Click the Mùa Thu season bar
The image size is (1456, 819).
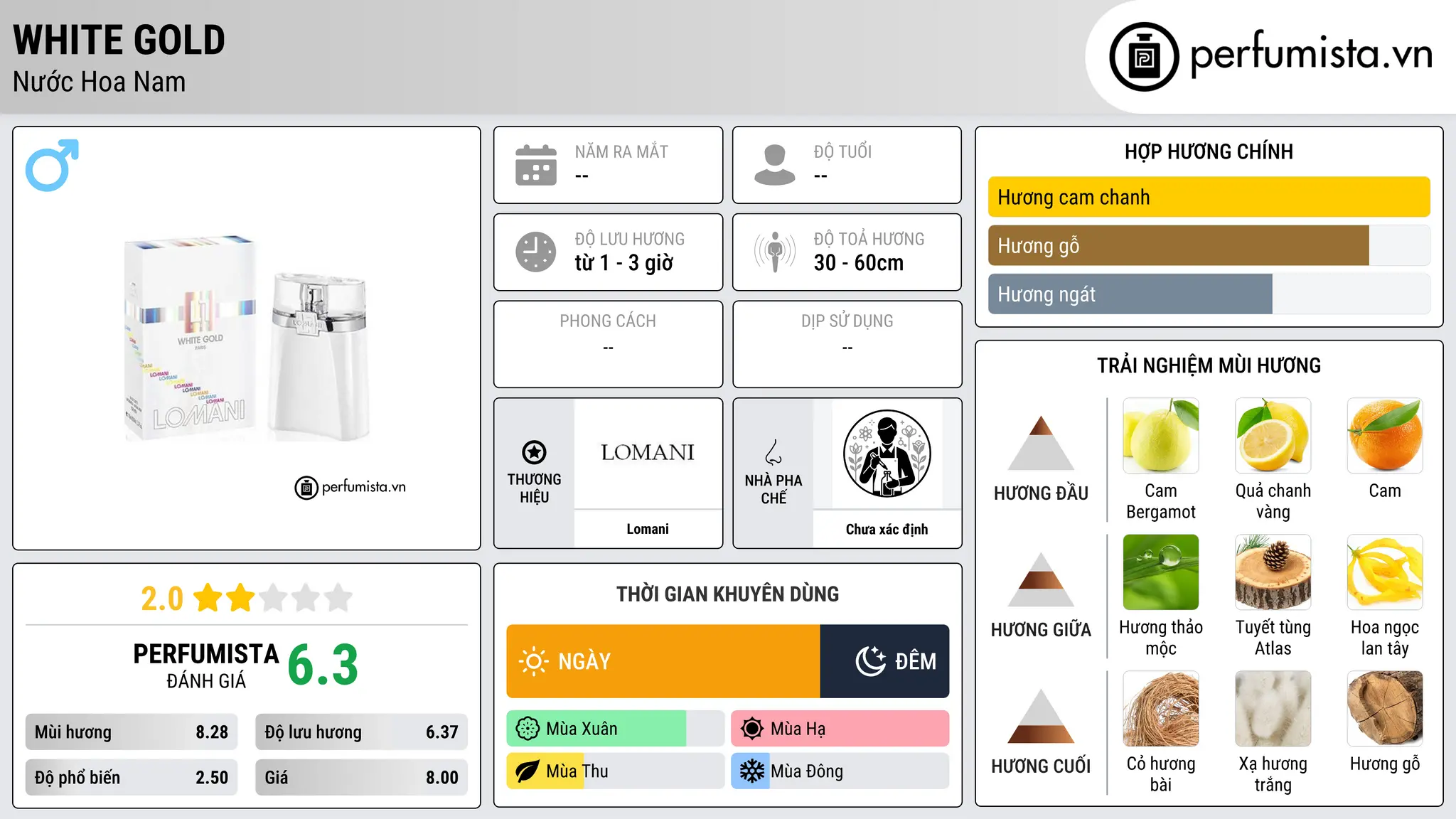tap(615, 771)
